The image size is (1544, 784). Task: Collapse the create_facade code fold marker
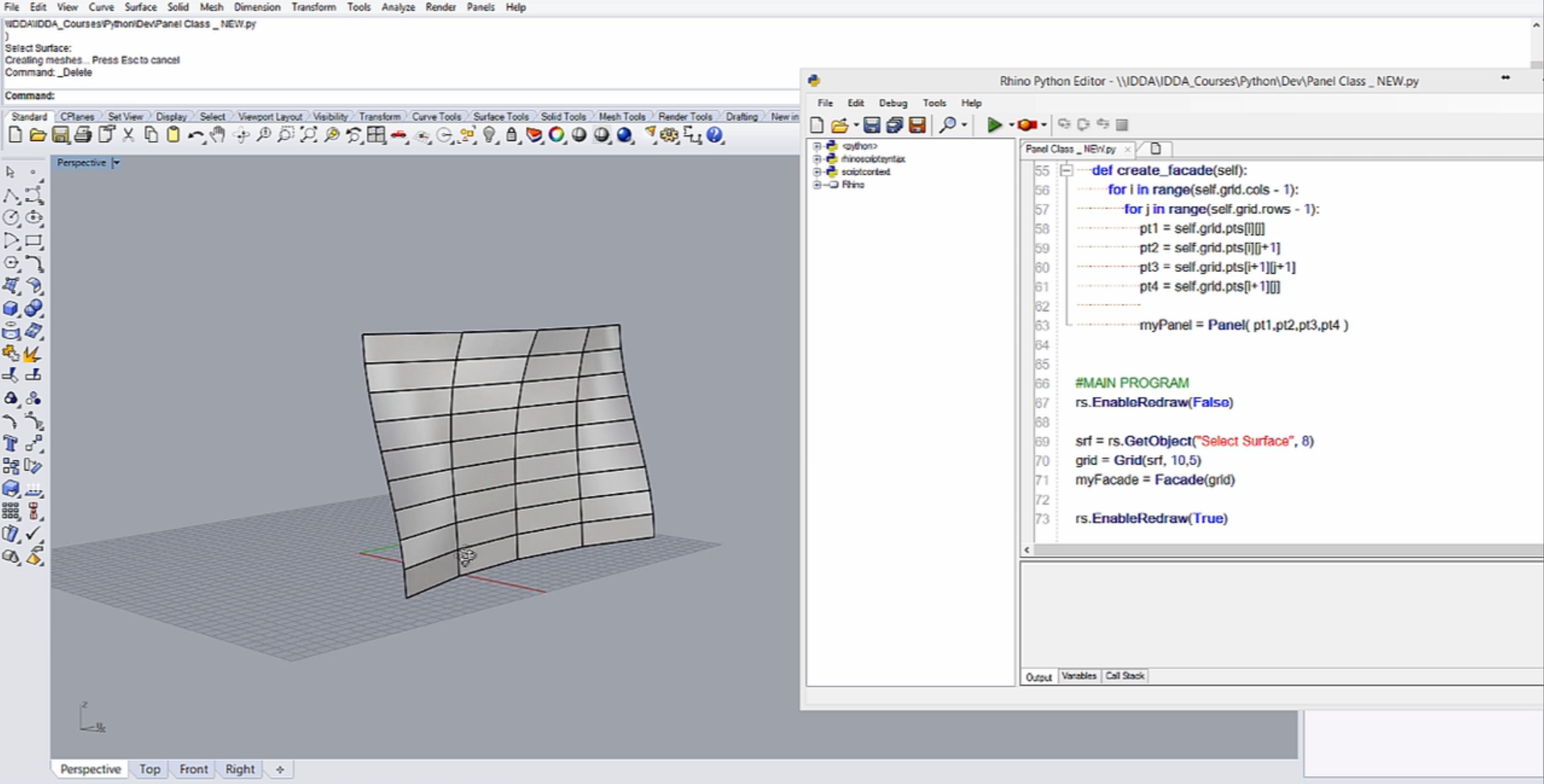1066,171
